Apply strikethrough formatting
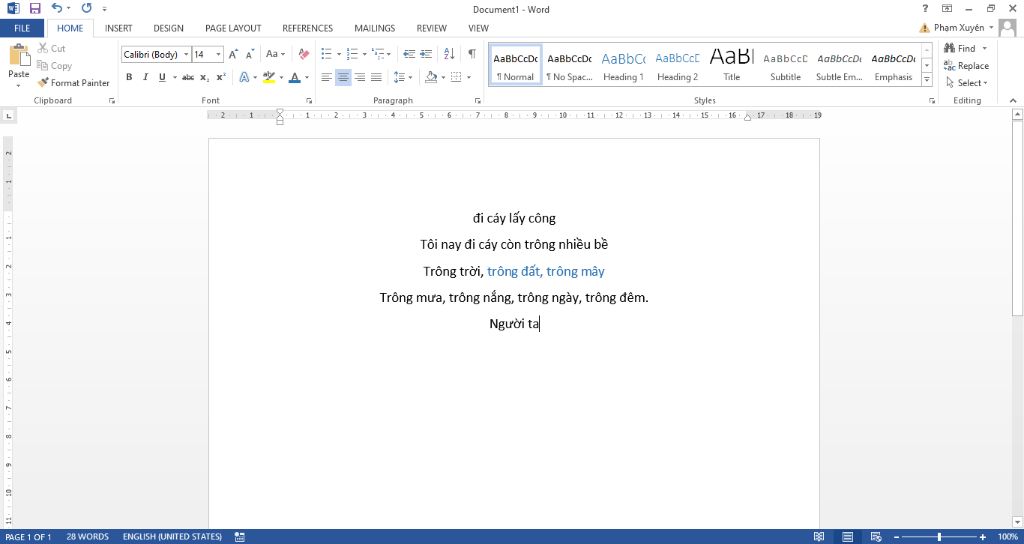 pos(188,77)
